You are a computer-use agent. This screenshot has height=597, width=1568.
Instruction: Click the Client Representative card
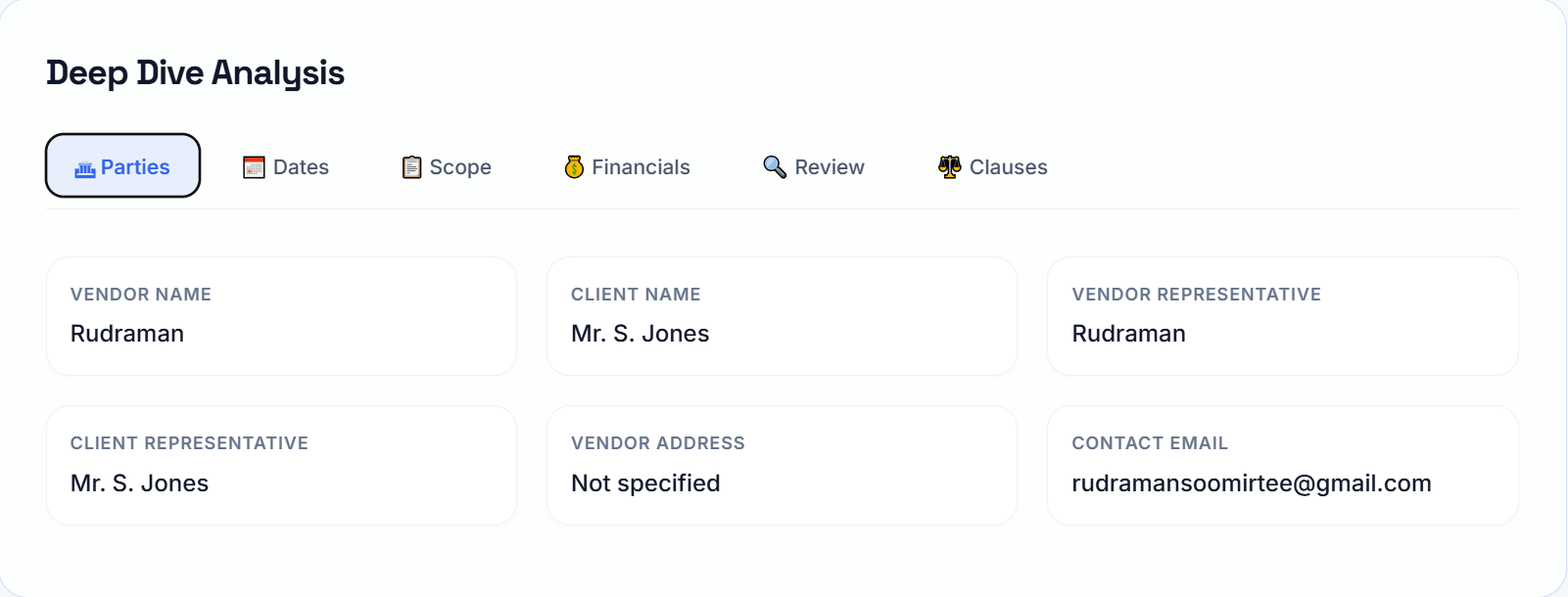pos(281,465)
